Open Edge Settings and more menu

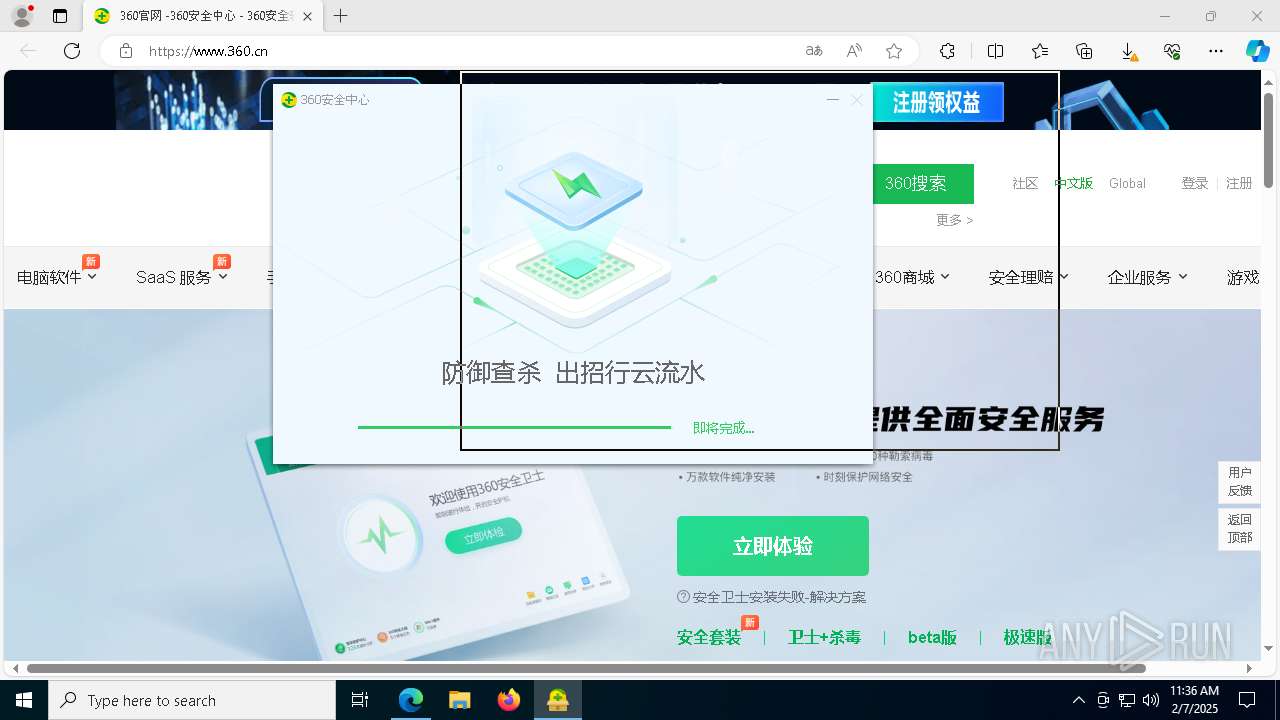coord(1216,51)
